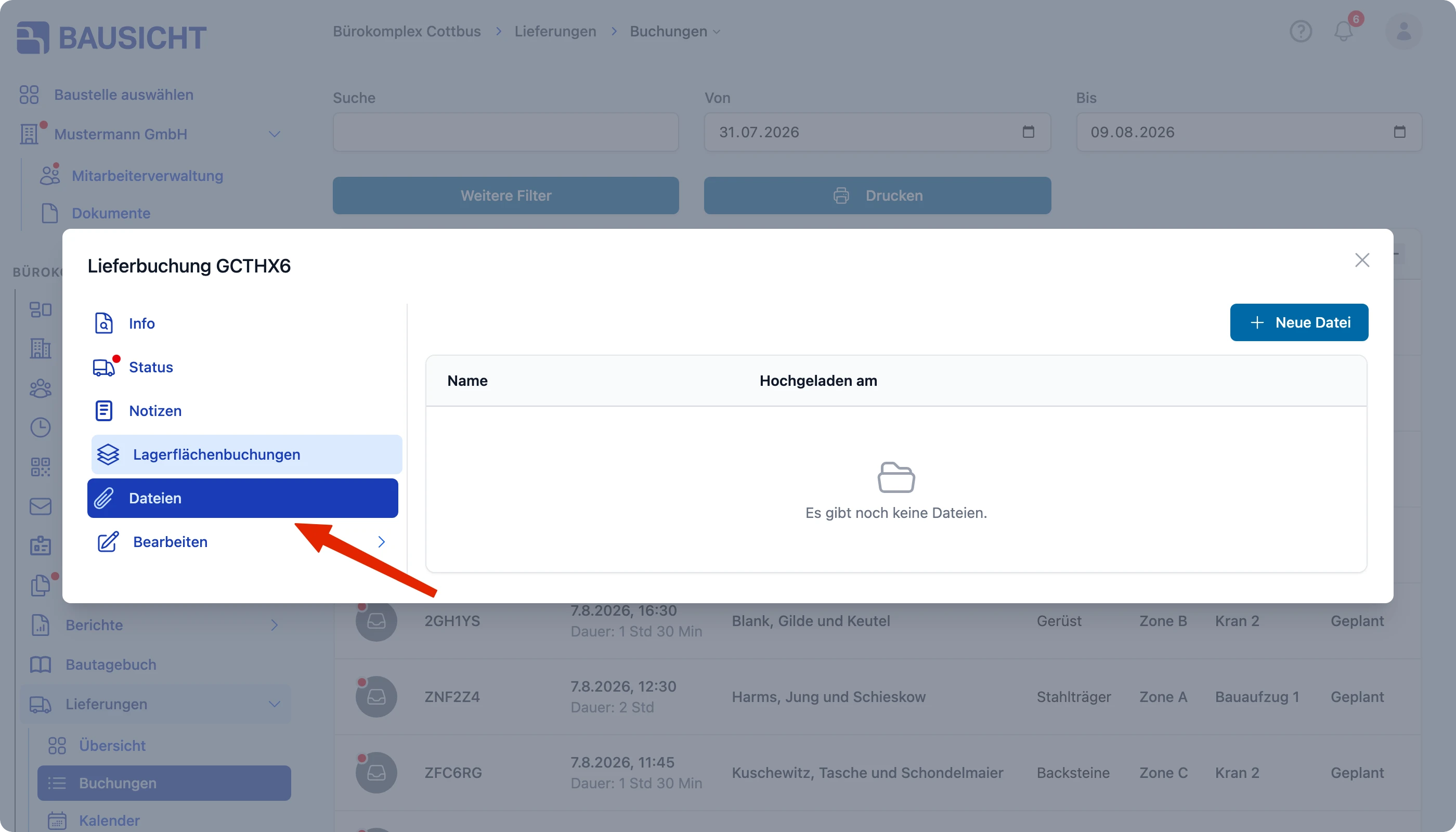Viewport: 1456px width, 832px height.
Task: Click the Bearbeiten pencil icon
Action: [x=108, y=542]
